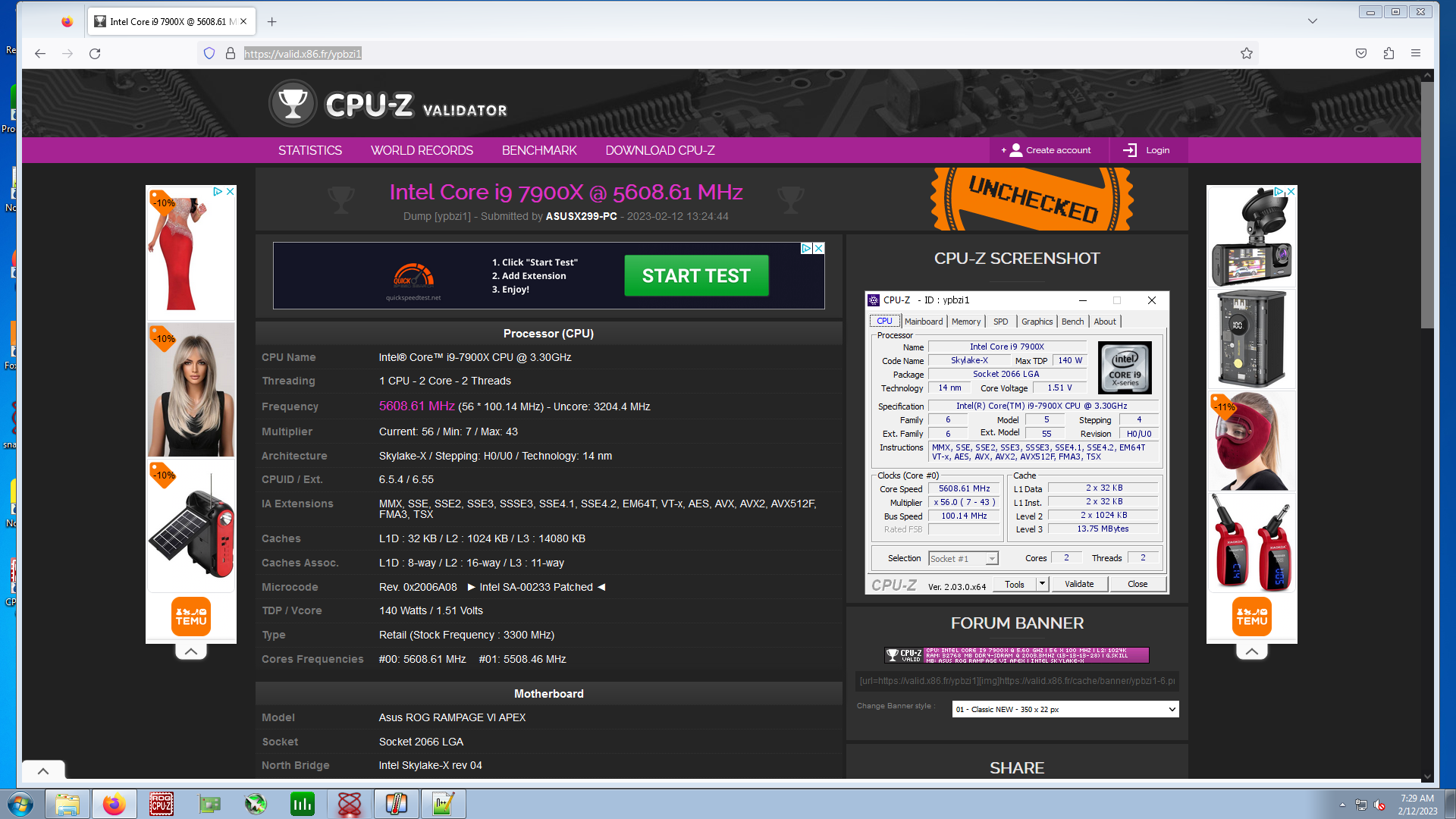This screenshot has width=1456, height=819.
Task: Open Firefox application menu (hamburger icon)
Action: click(1415, 53)
